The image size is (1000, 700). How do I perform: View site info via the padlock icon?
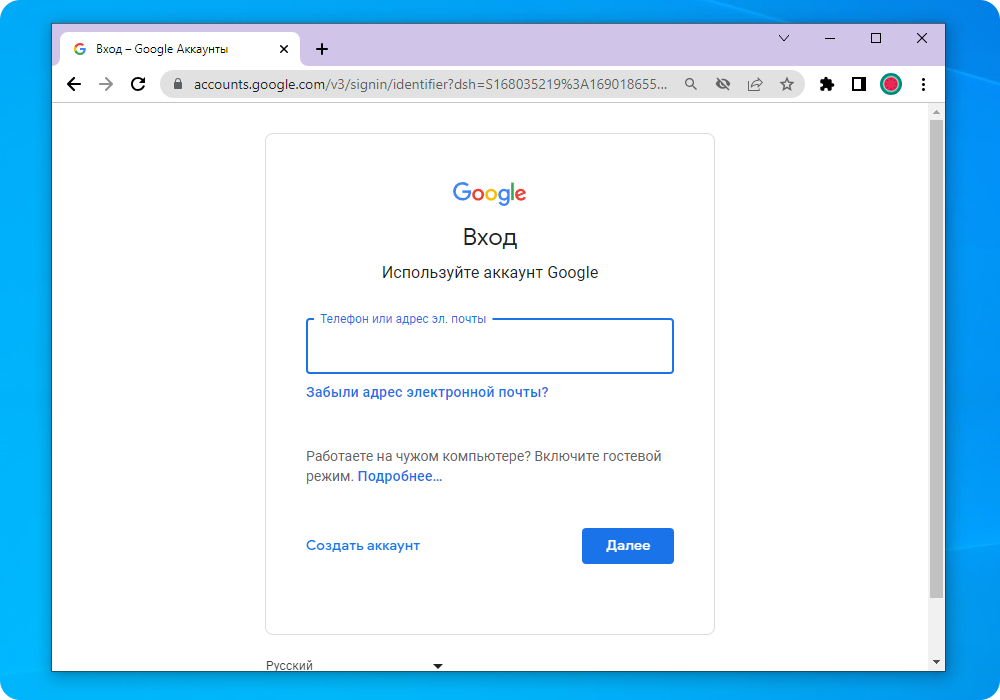178,84
